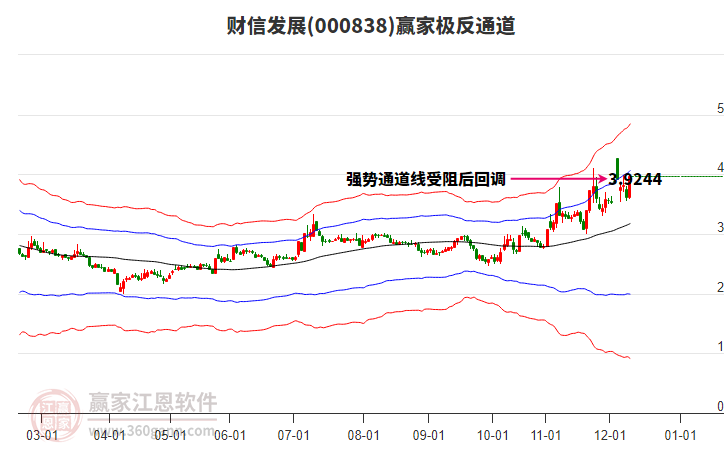
Task: Click the tall green candlestick at the December peak
Action: coord(617,169)
